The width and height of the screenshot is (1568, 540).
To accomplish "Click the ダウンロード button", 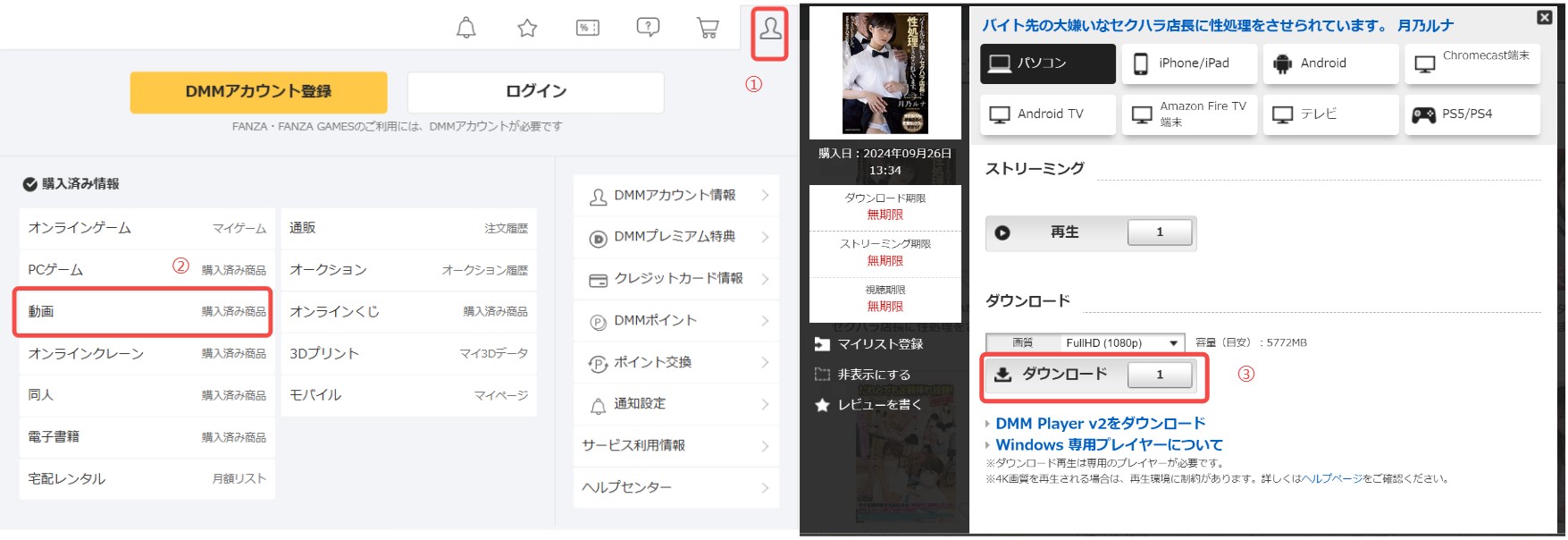I will tap(1091, 375).
